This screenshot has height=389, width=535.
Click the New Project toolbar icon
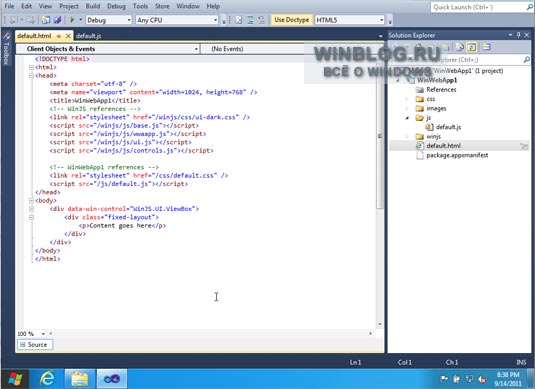pyautogui.click(x=45, y=20)
